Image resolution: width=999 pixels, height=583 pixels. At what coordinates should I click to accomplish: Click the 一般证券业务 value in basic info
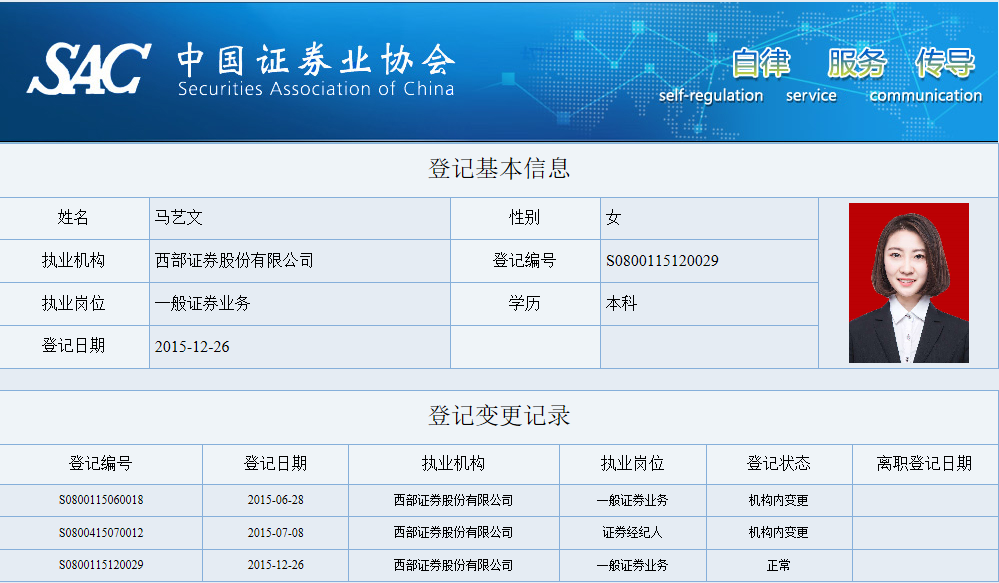click(x=203, y=304)
